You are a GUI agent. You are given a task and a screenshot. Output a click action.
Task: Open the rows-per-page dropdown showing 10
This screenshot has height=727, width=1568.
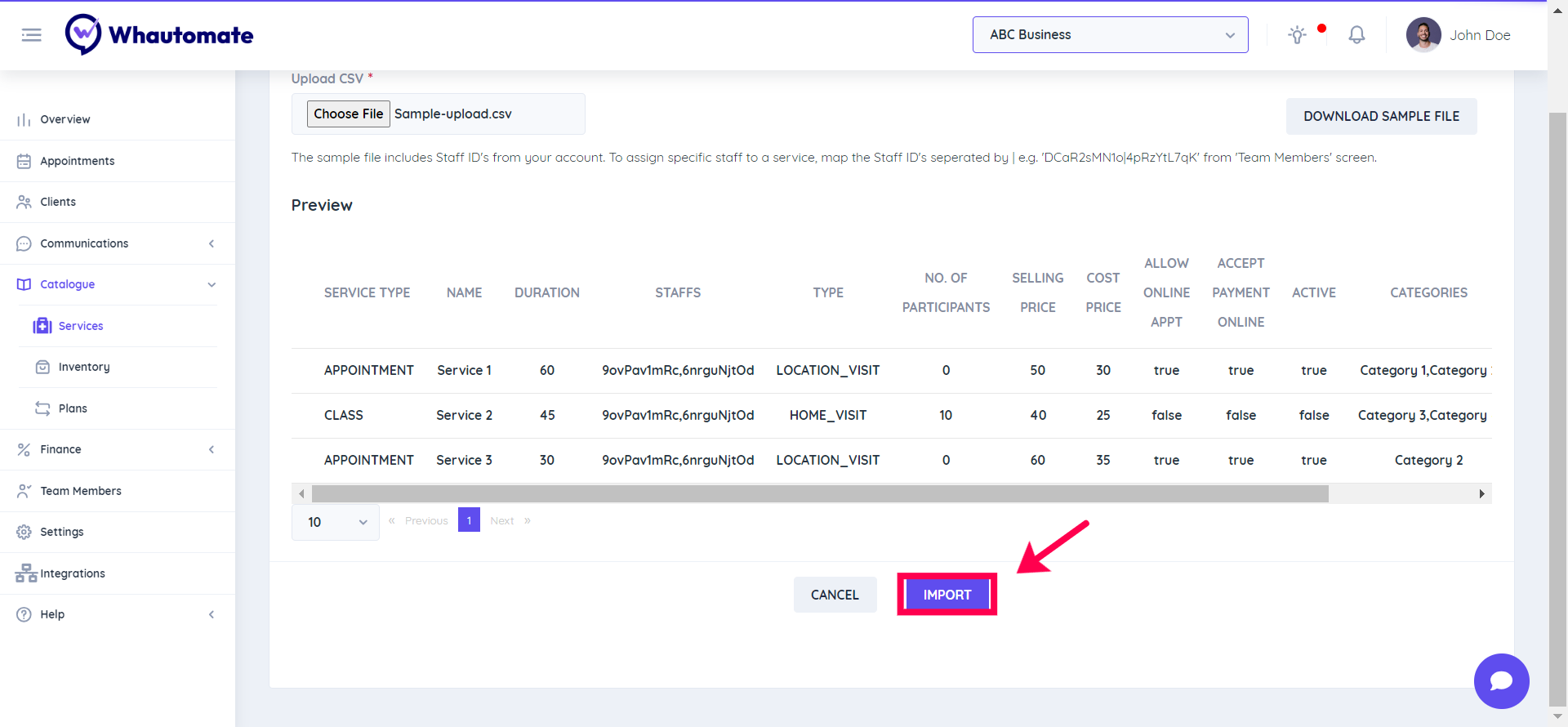coord(336,522)
